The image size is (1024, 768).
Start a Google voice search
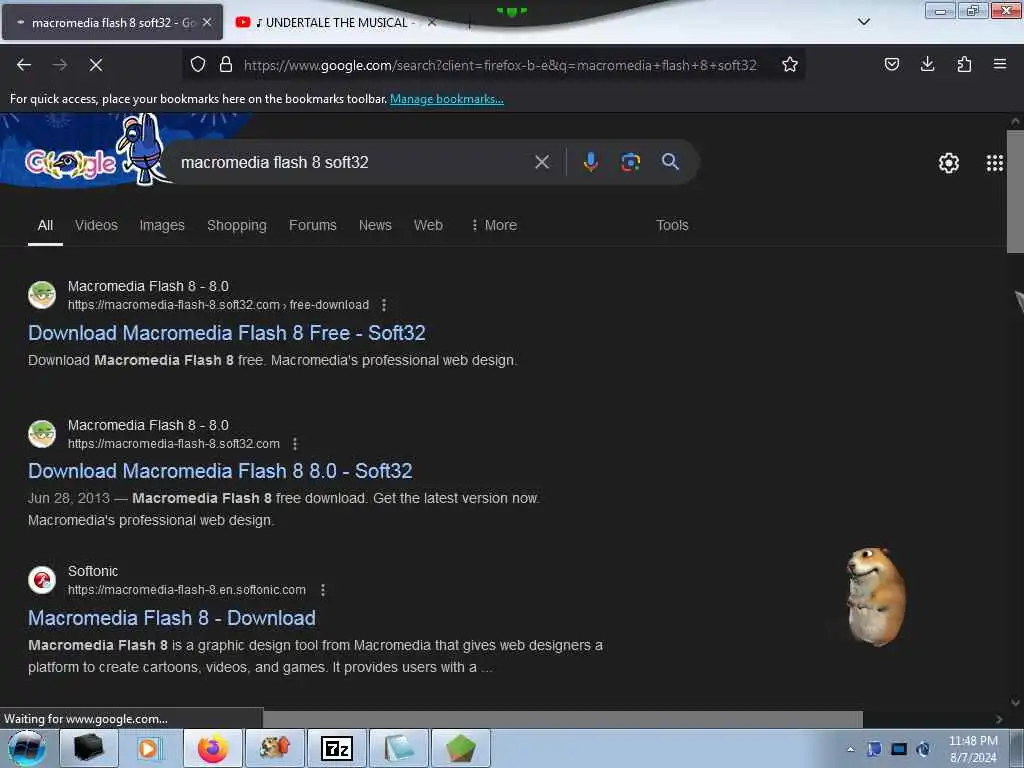pos(590,162)
